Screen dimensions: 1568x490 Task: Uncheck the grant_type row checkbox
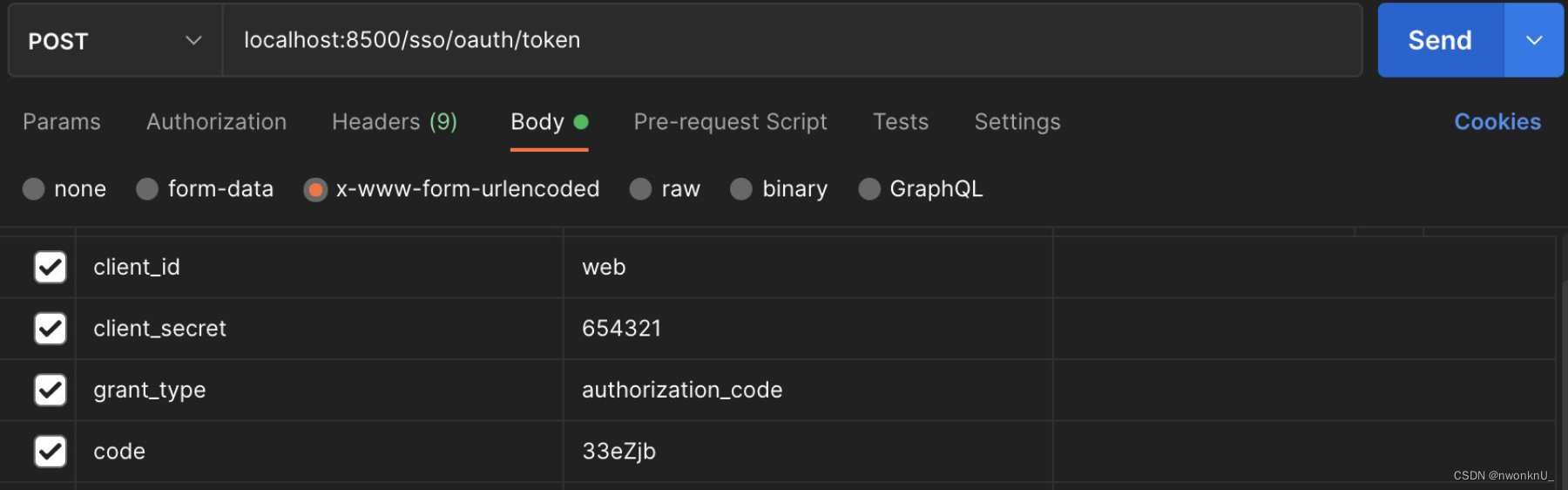51,390
